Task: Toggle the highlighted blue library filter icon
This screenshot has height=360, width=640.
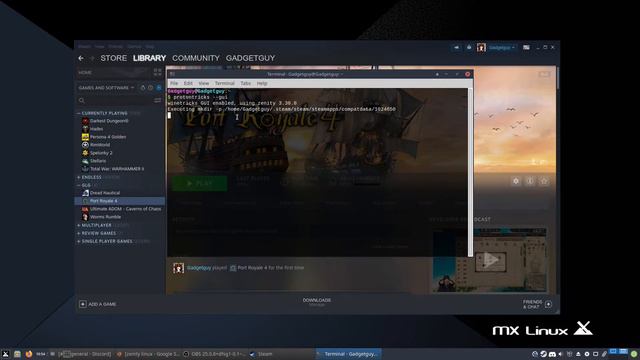Action: [x=159, y=88]
